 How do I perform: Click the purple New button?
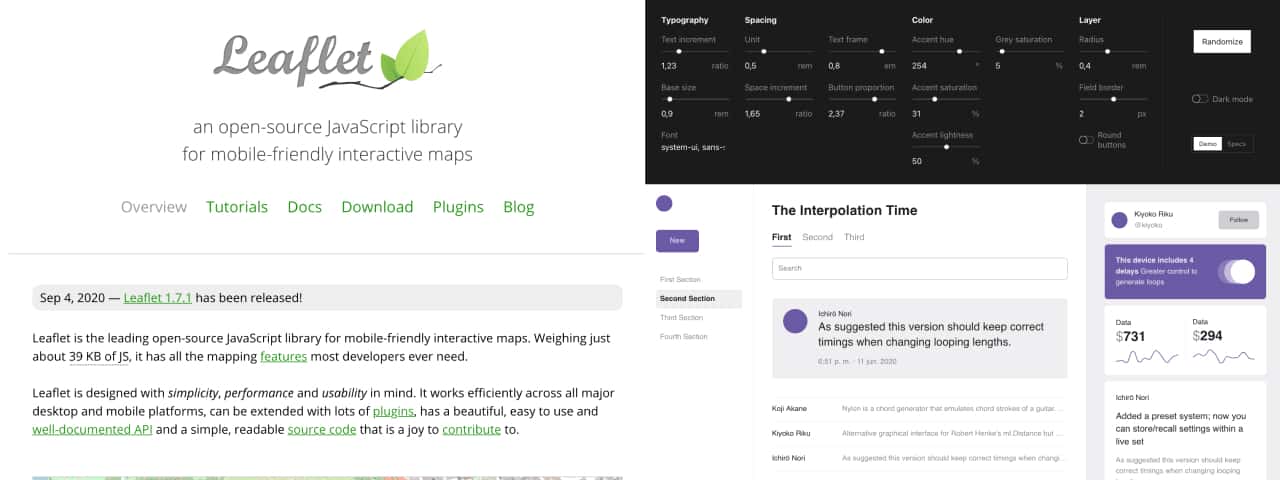677,241
